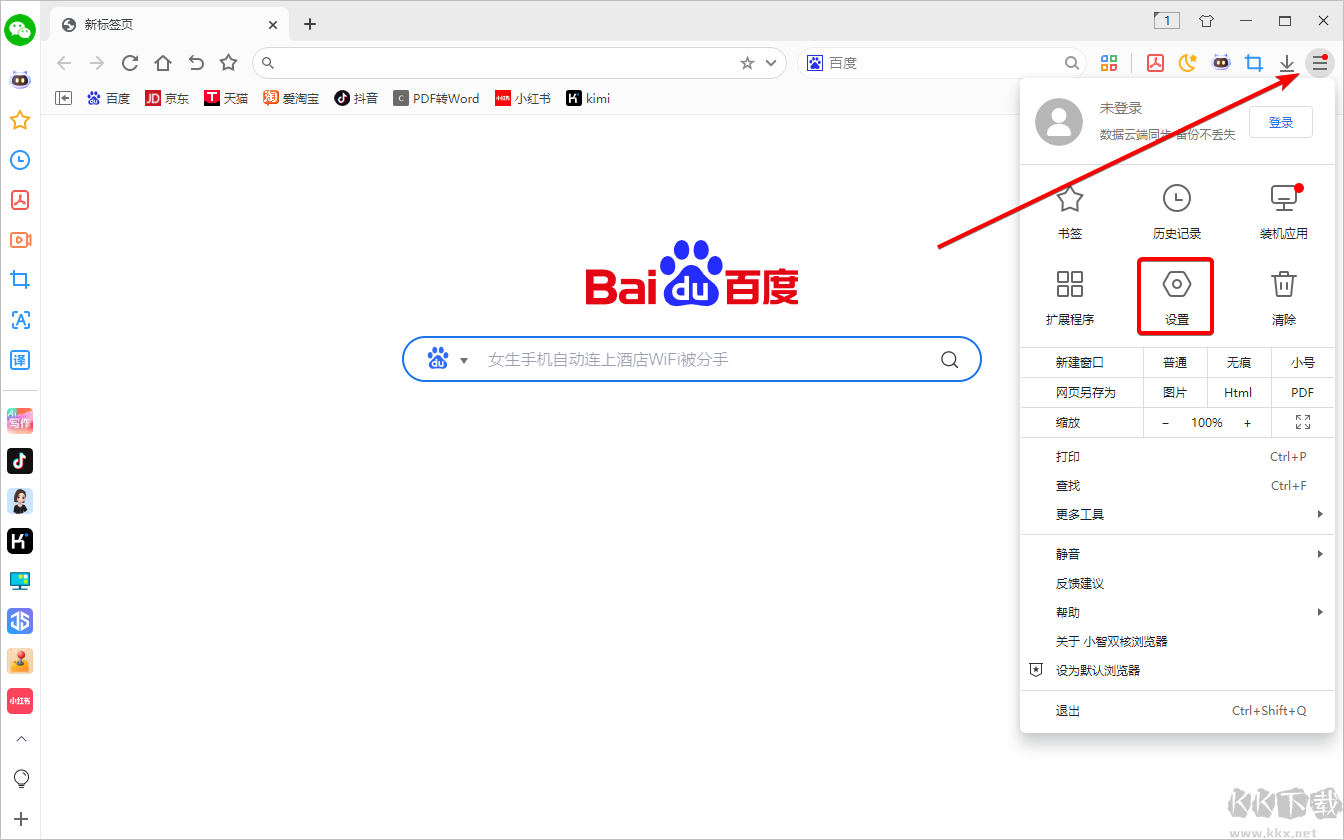Open browsing history via sidebar clock icon
The image size is (1344, 840).
tap(20, 160)
